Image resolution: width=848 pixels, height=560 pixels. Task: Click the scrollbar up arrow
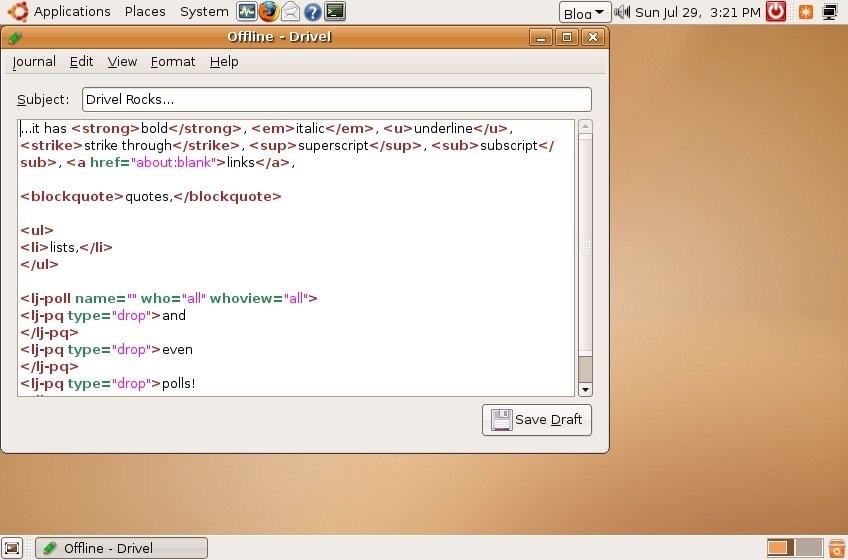point(585,127)
